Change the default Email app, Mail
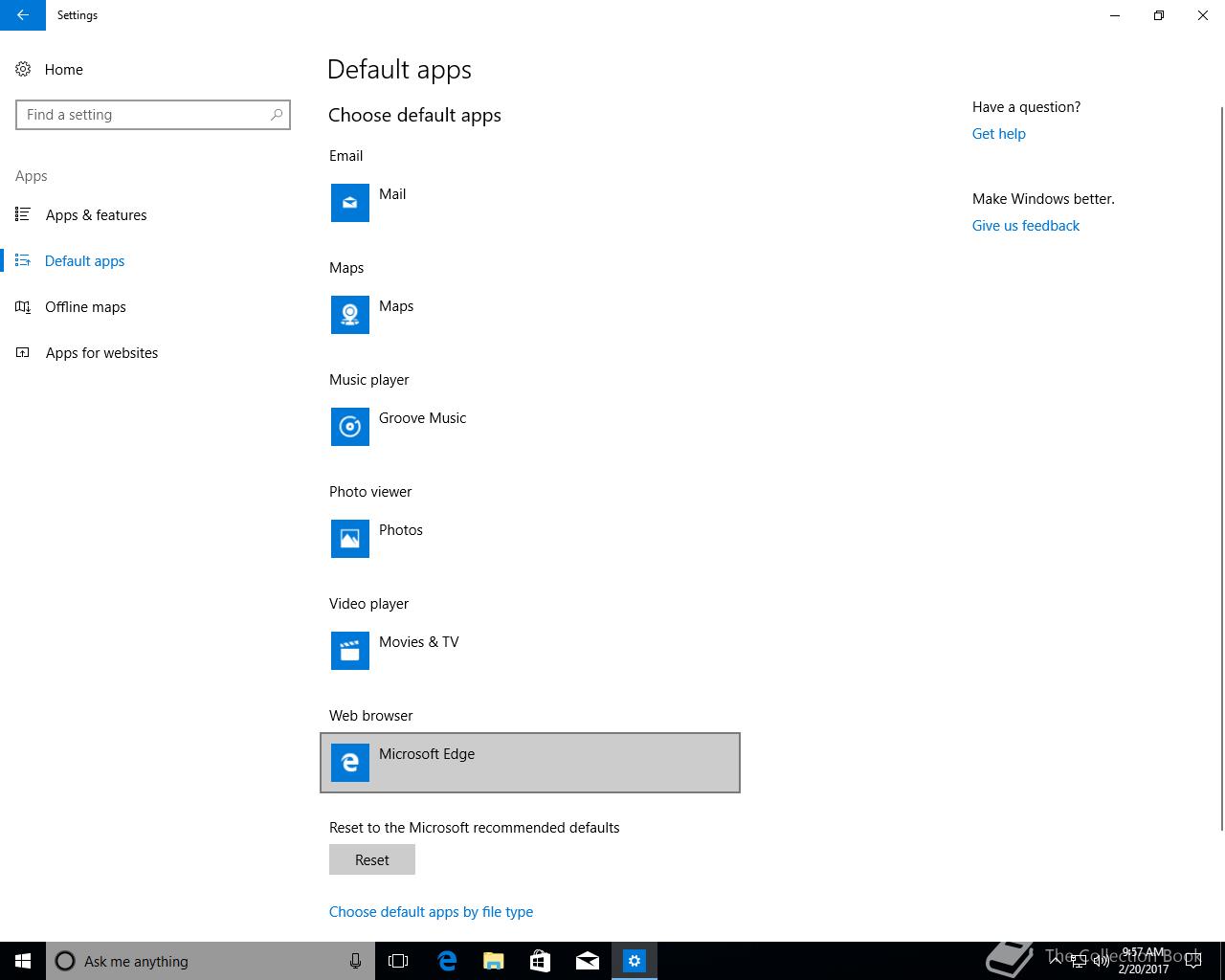 click(530, 203)
